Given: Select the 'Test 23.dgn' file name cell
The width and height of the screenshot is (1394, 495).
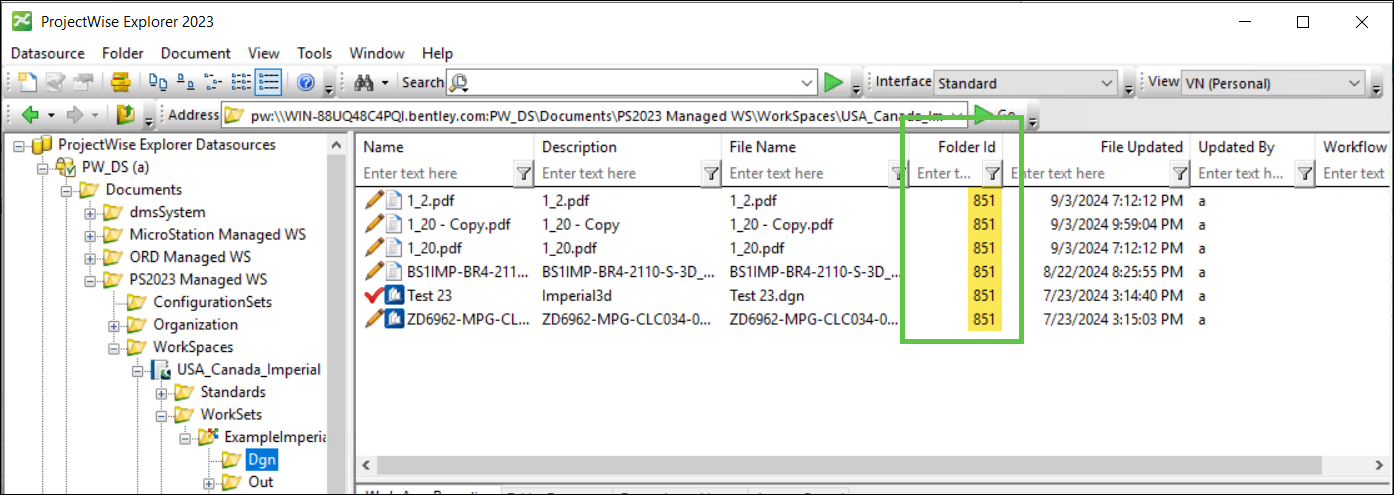Looking at the screenshot, I should click(x=767, y=295).
